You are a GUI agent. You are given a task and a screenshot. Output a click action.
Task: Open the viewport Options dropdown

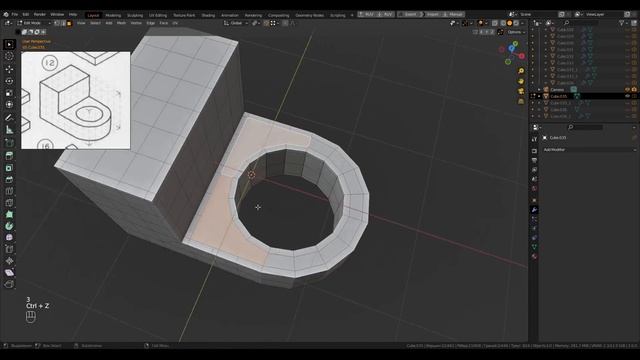[x=516, y=32]
